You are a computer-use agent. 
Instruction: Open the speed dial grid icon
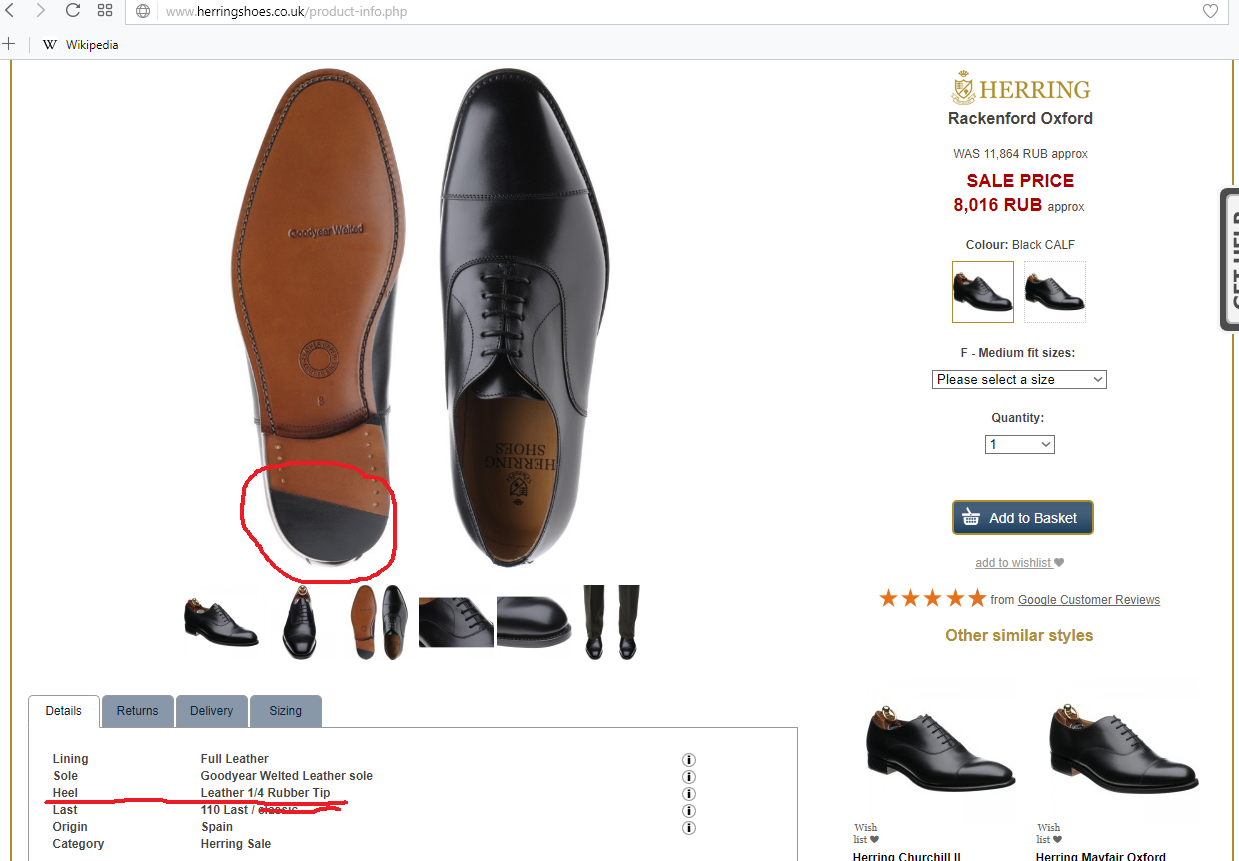(105, 11)
